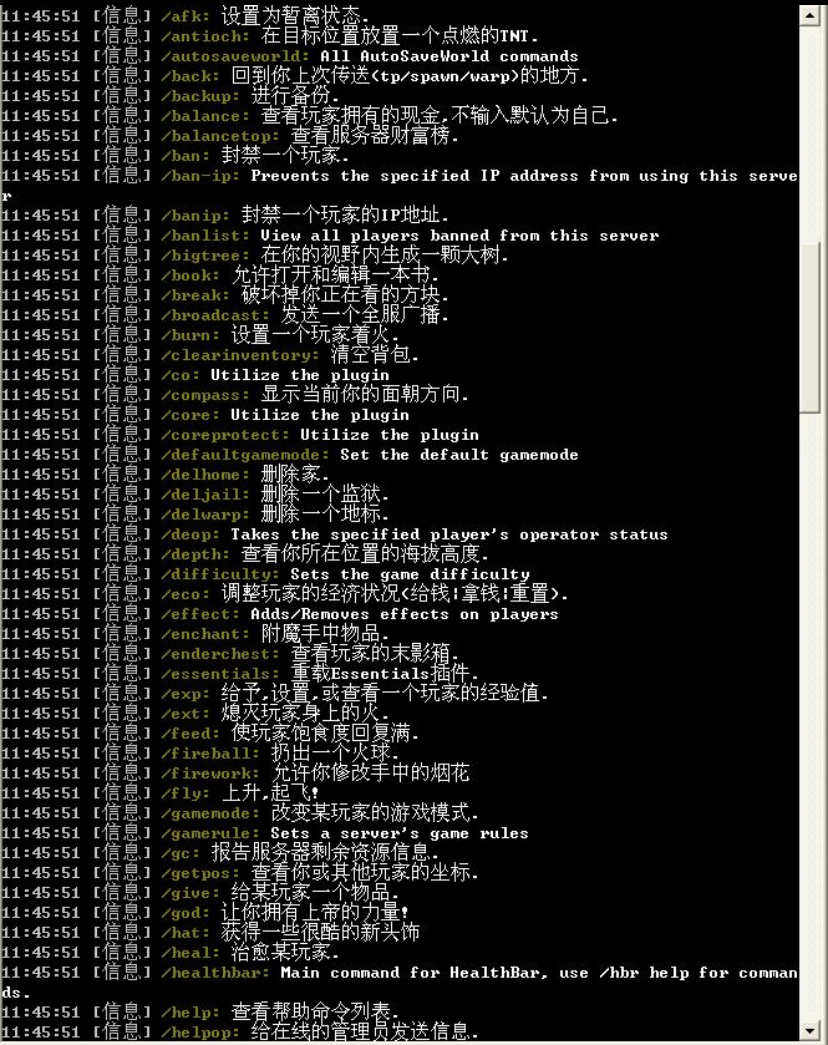
Task: Click the /feed command line
Action: 210,734
